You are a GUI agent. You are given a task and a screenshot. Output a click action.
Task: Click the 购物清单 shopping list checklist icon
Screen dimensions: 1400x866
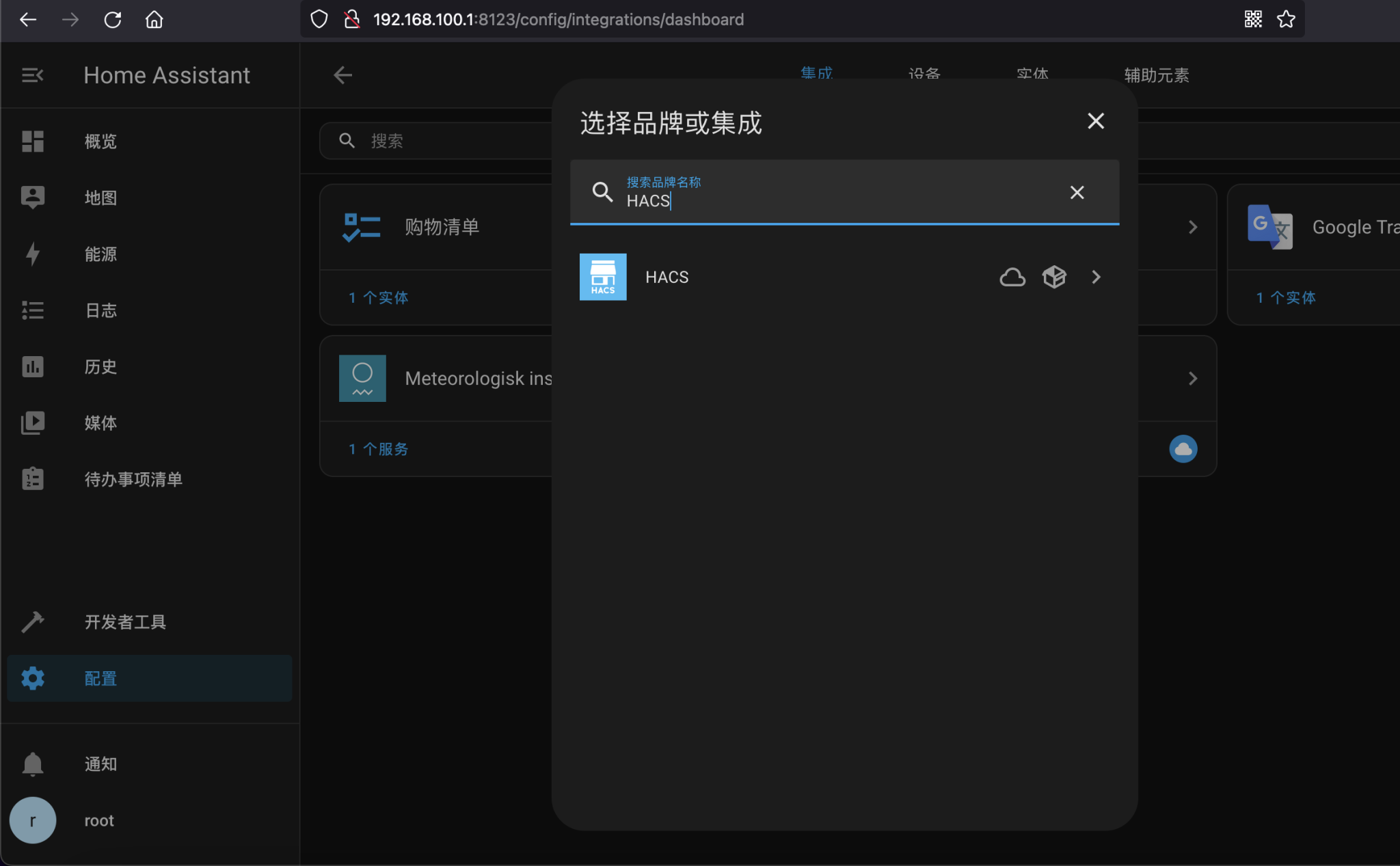pos(361,226)
